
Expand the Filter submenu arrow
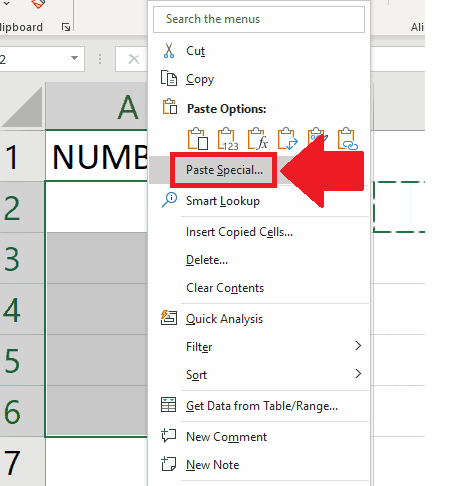[x=358, y=346]
